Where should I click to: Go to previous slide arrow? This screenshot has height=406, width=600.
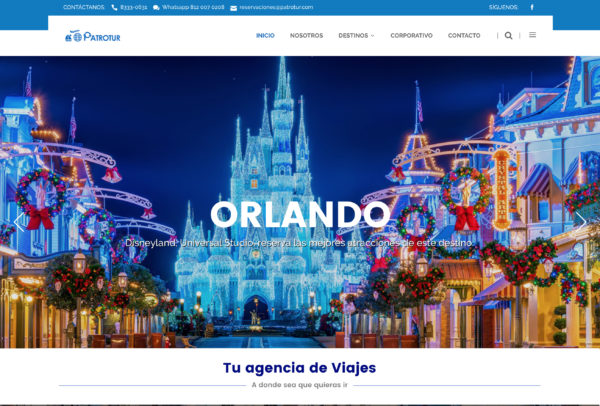(19, 222)
